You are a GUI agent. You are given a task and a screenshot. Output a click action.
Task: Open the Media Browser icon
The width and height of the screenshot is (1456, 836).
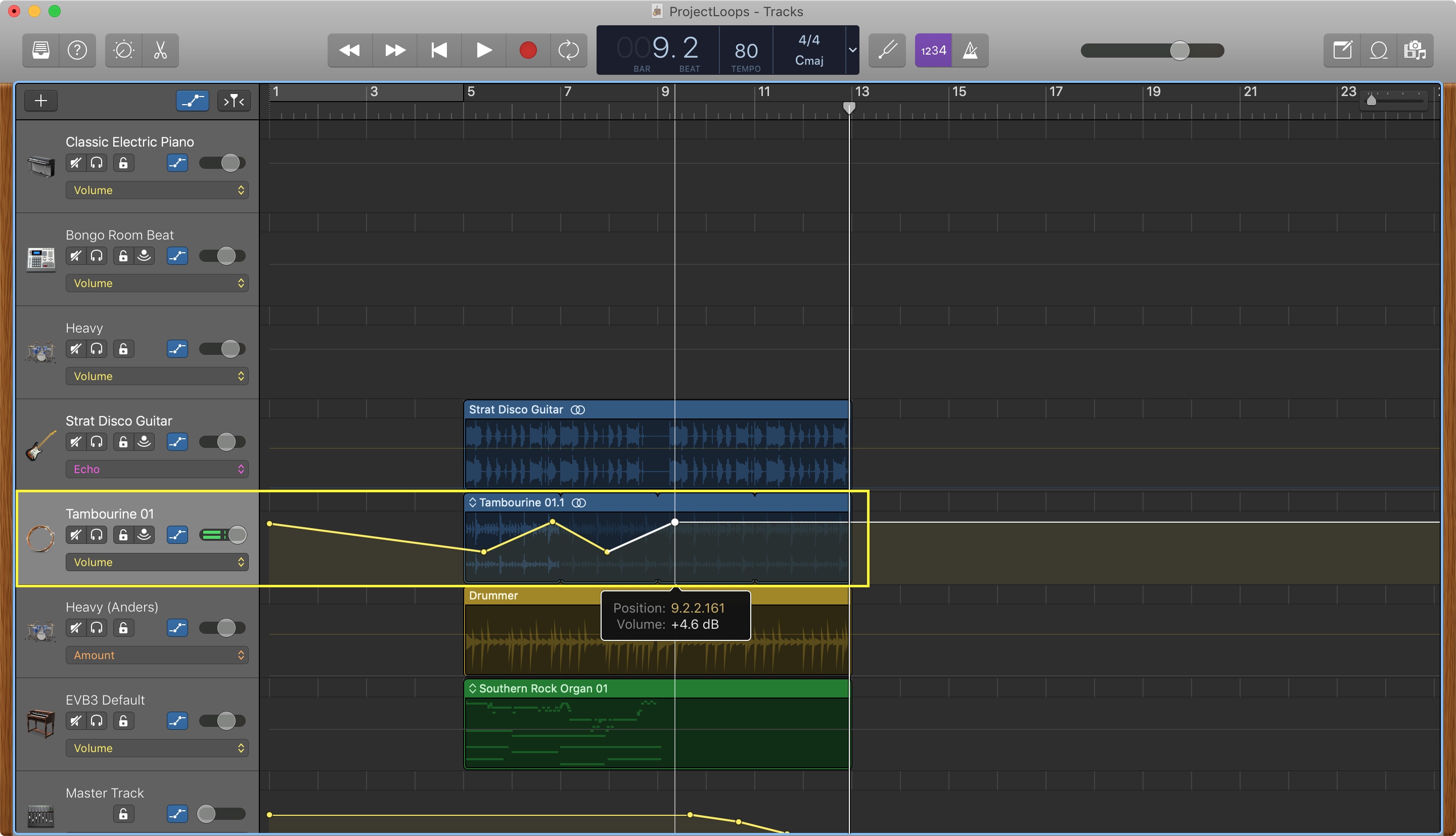pos(1415,51)
